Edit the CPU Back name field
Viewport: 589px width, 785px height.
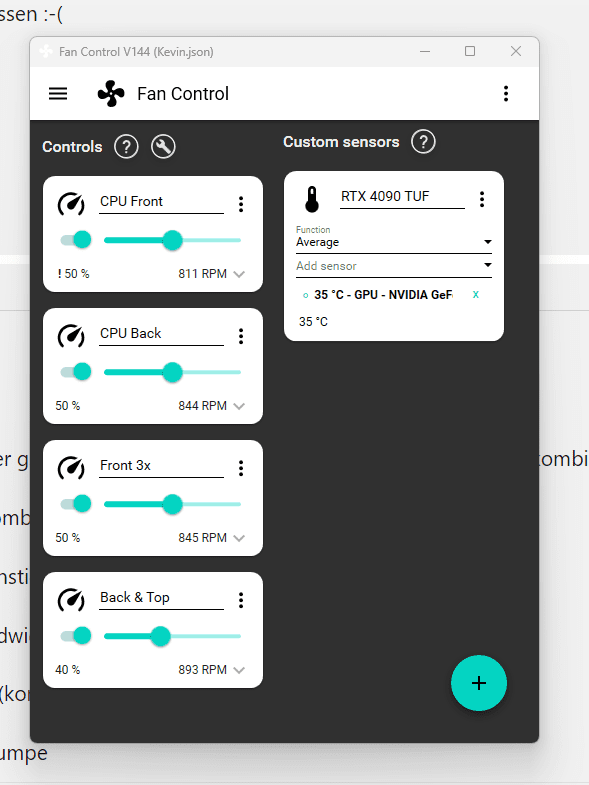point(161,334)
